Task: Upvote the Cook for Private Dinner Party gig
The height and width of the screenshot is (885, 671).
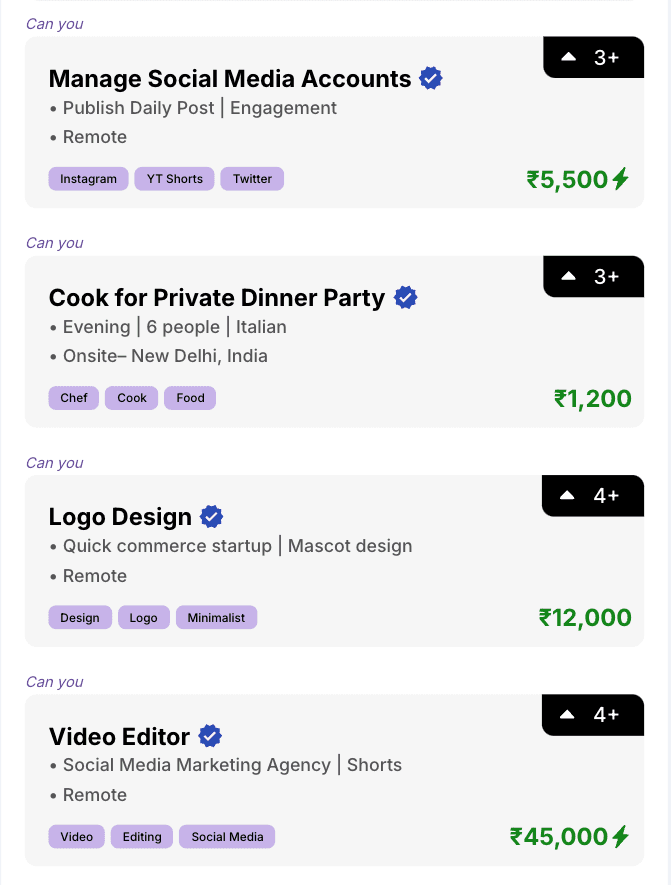Action: pyautogui.click(x=568, y=276)
